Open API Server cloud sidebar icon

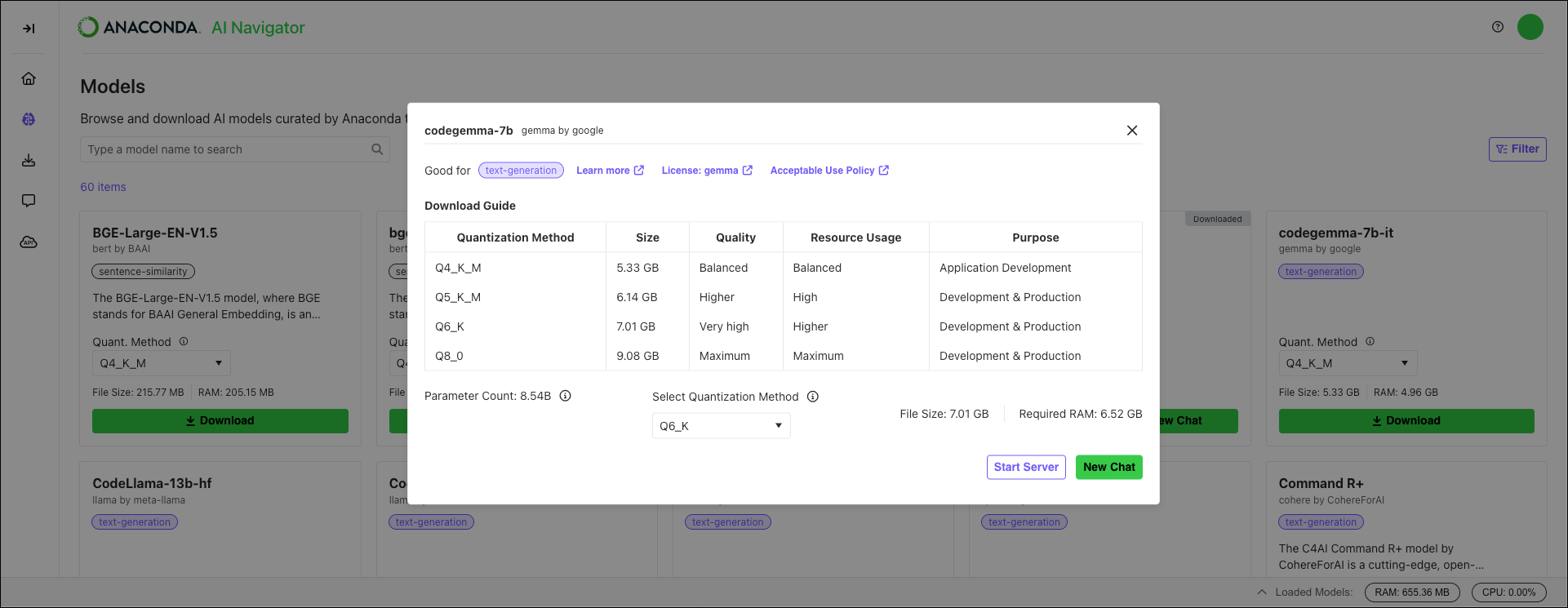point(29,242)
